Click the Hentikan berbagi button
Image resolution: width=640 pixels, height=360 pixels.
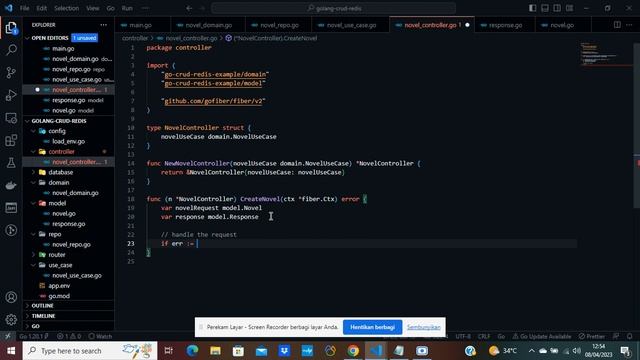pos(372,327)
